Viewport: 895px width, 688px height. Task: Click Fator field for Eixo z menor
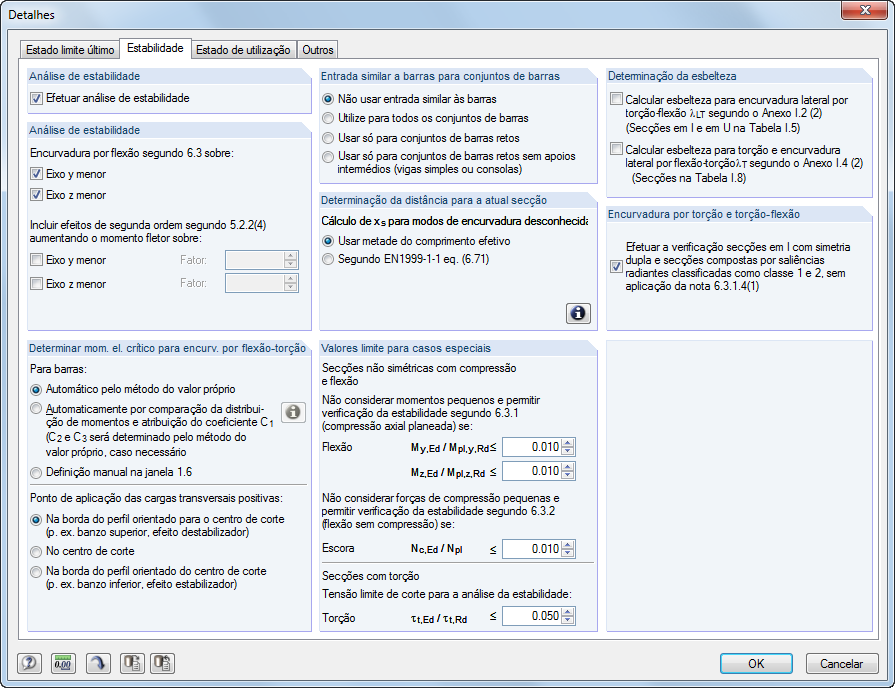click(x=255, y=283)
